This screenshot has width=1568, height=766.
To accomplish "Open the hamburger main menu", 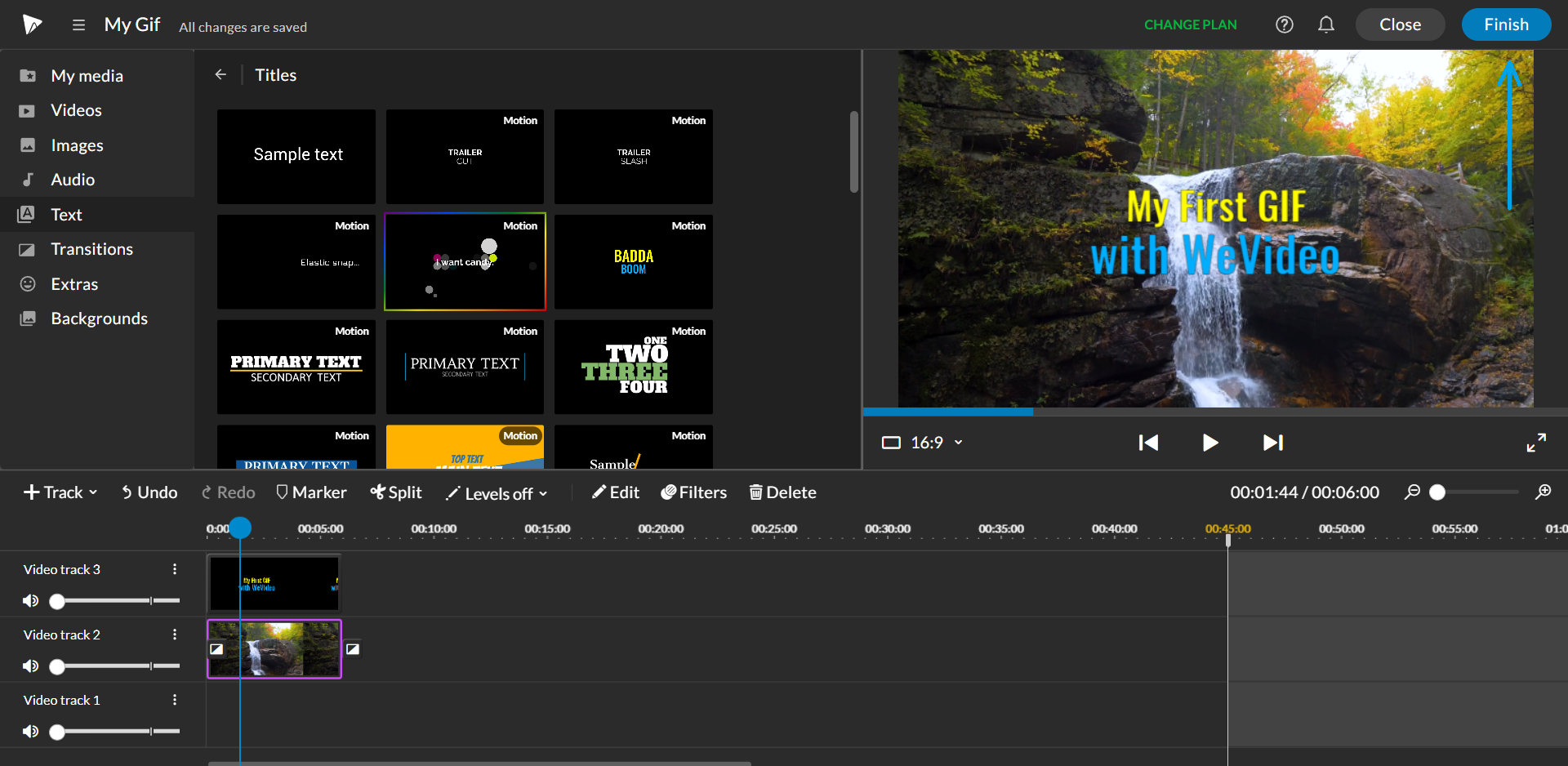I will pos(78,24).
